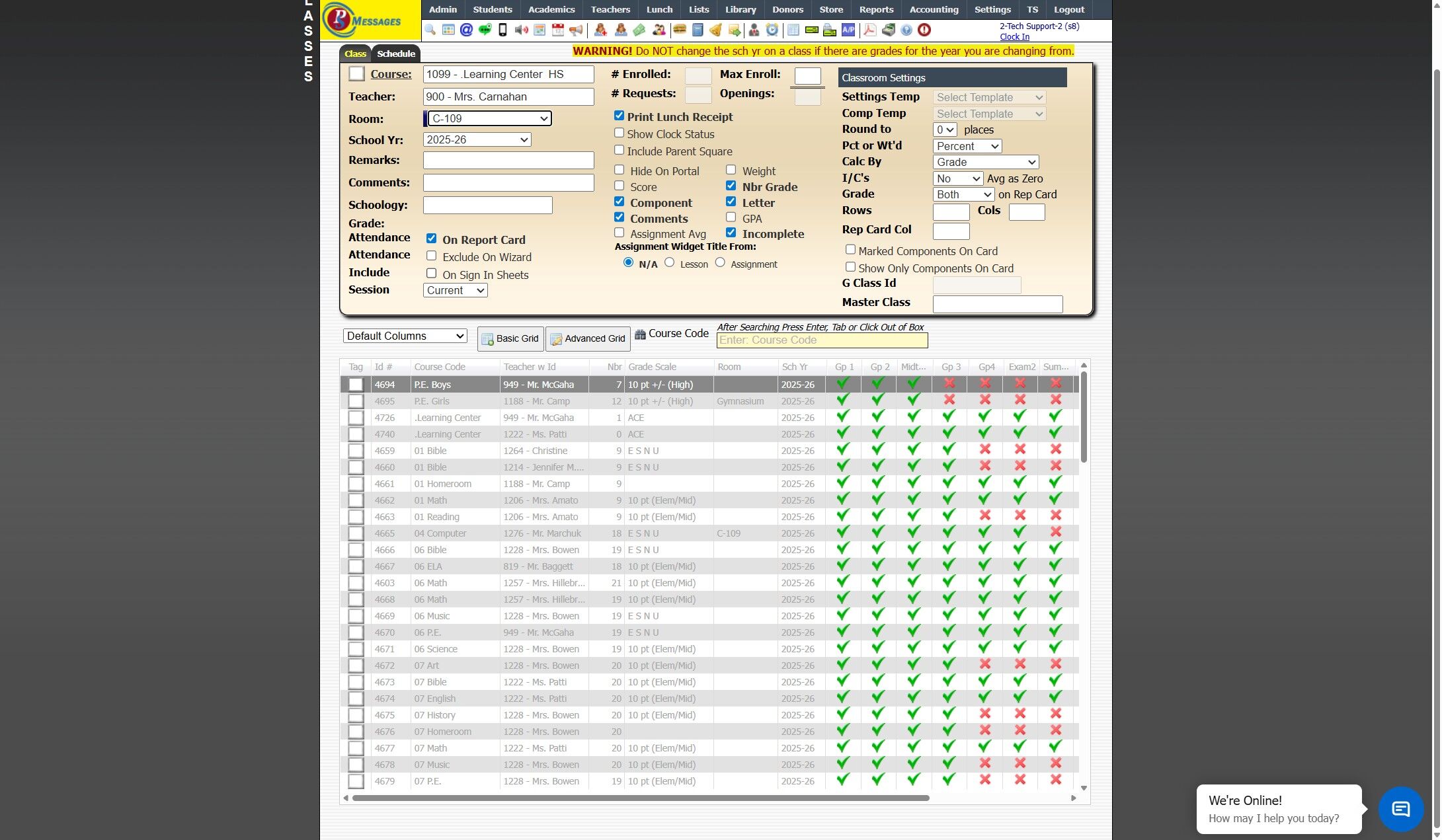1442x840 pixels.
Task: Click the Clock In link
Action: pyautogui.click(x=1014, y=37)
